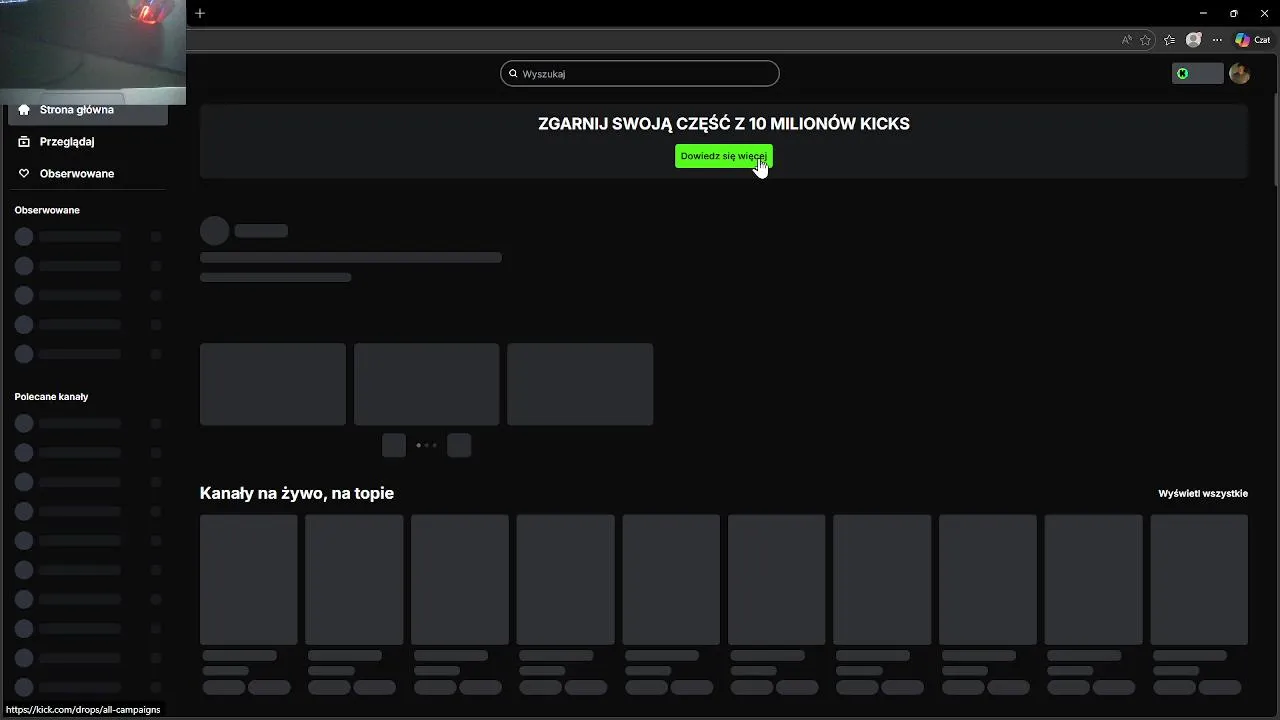This screenshot has width=1280, height=720.
Task: Open the Kick user avatar menu
Action: pos(1239,74)
